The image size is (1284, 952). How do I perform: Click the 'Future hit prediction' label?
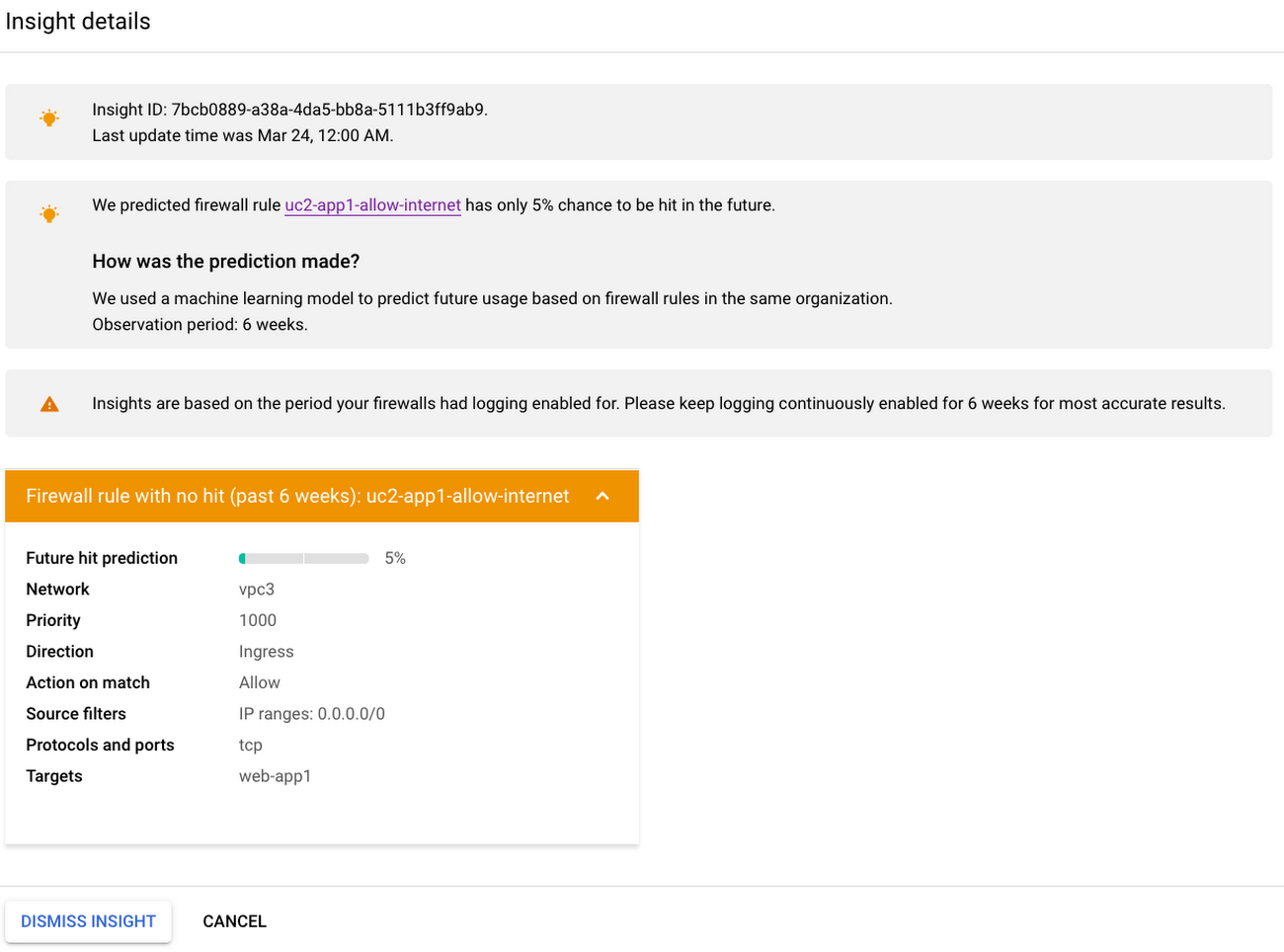point(102,558)
